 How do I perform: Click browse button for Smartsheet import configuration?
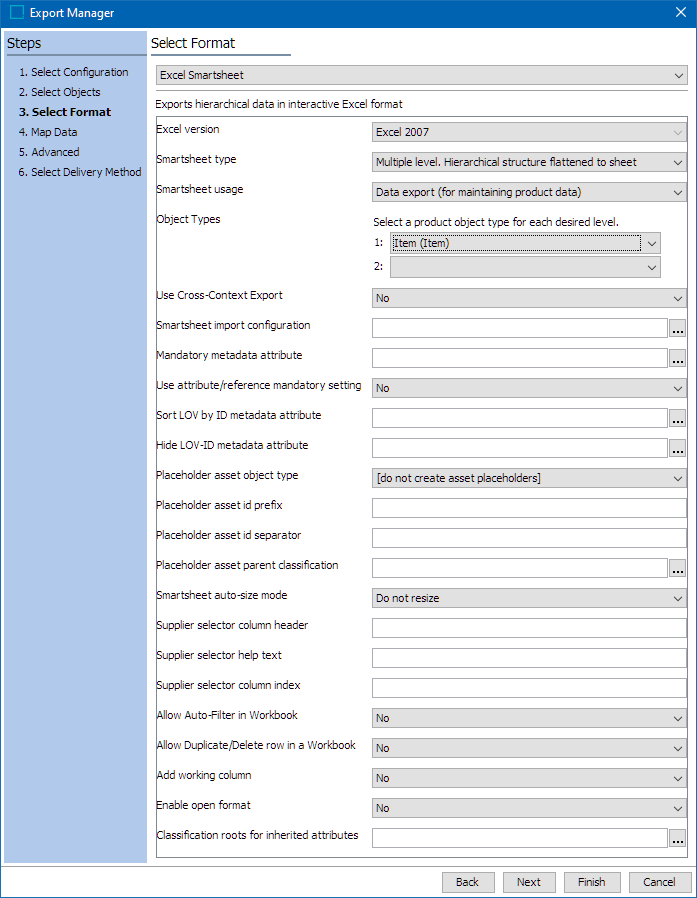678,328
